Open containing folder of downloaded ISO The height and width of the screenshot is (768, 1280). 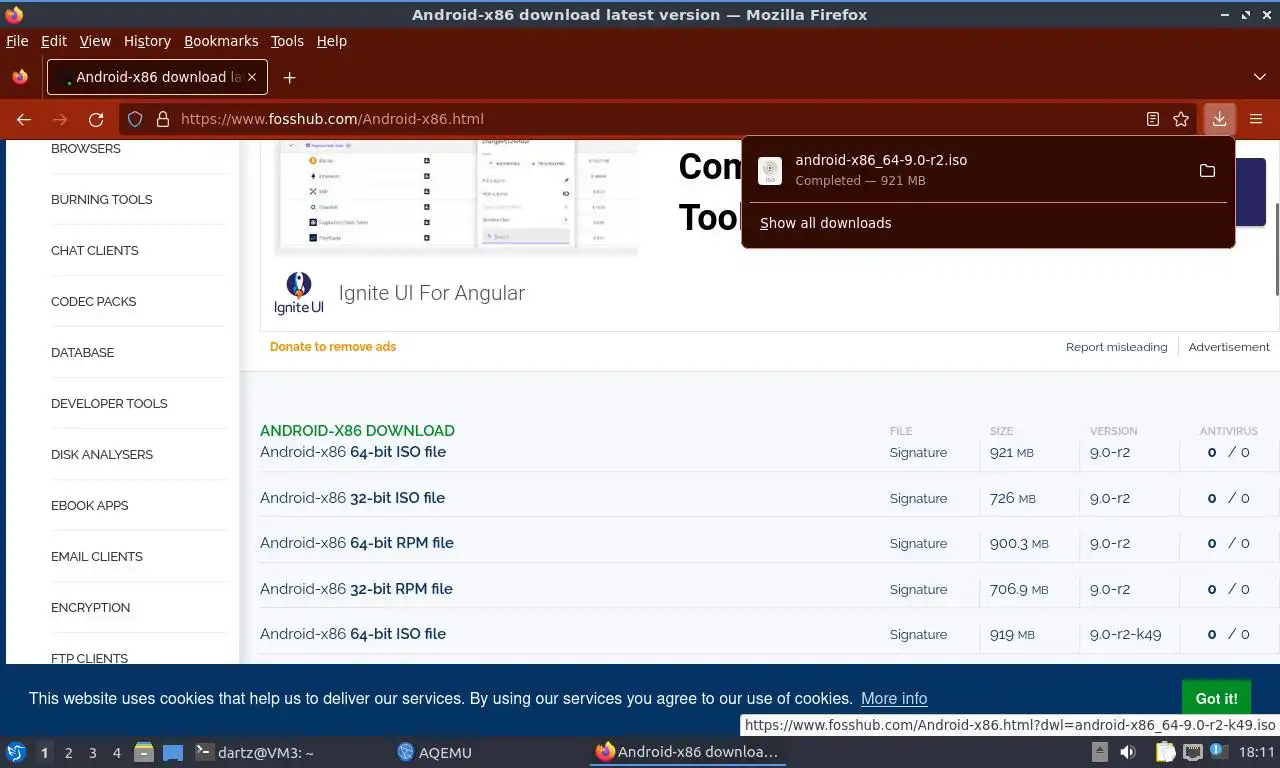pyautogui.click(x=1207, y=171)
